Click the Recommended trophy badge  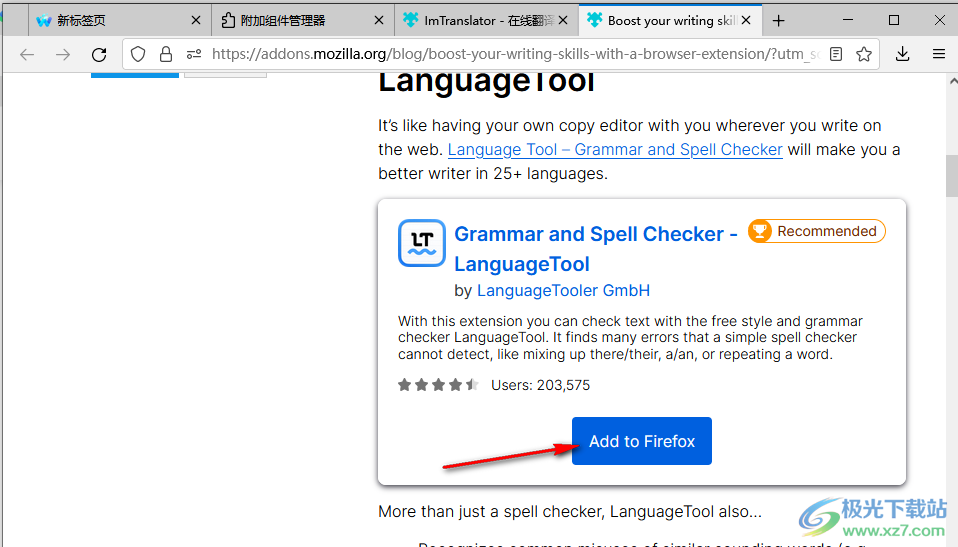(x=816, y=231)
